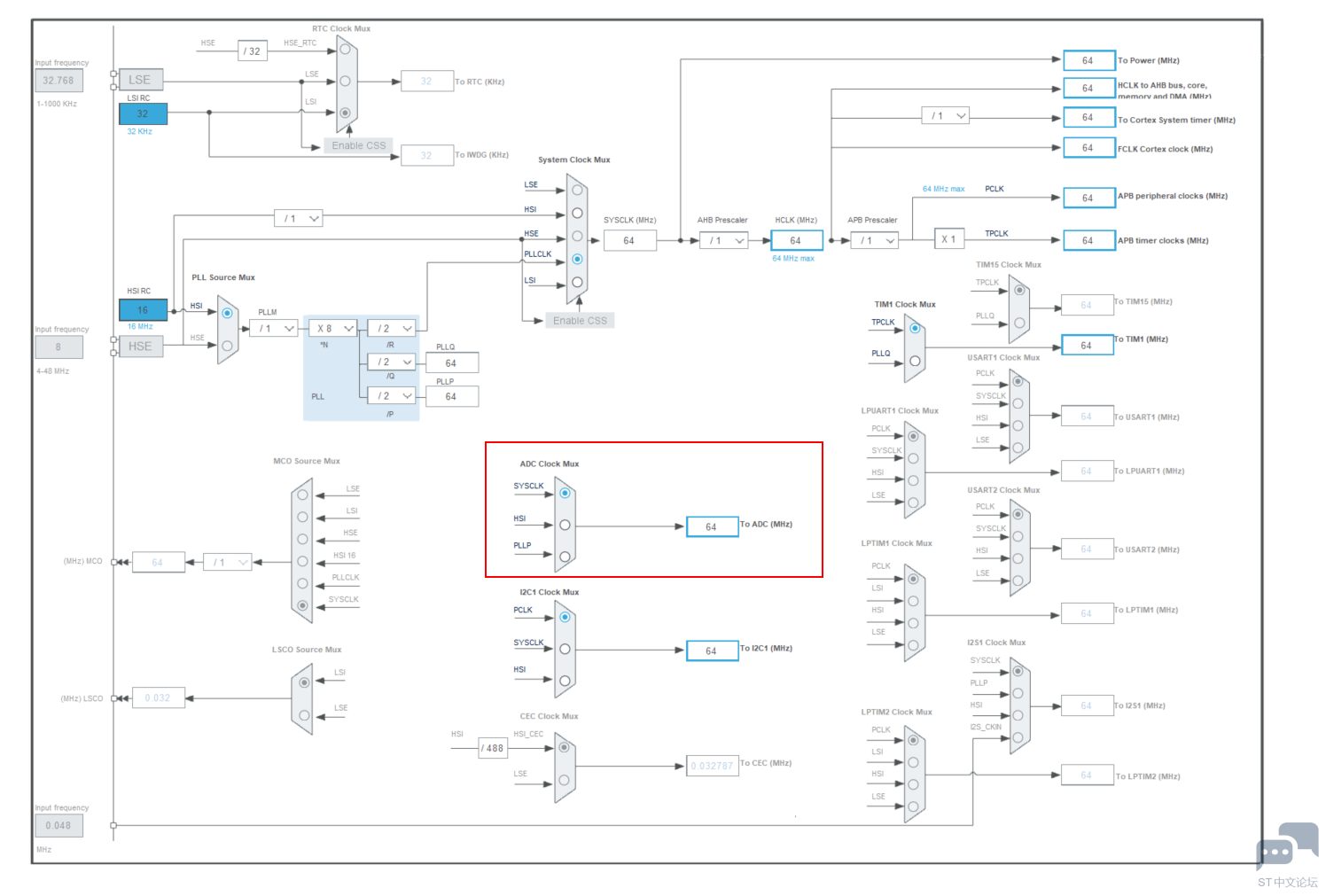Open the PLL /P divider dropdown

click(x=392, y=395)
